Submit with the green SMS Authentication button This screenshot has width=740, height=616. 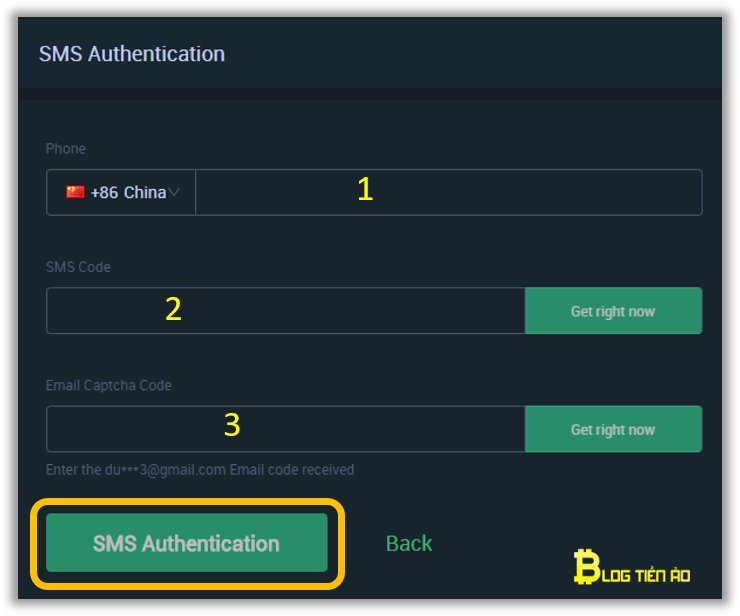coord(187,543)
